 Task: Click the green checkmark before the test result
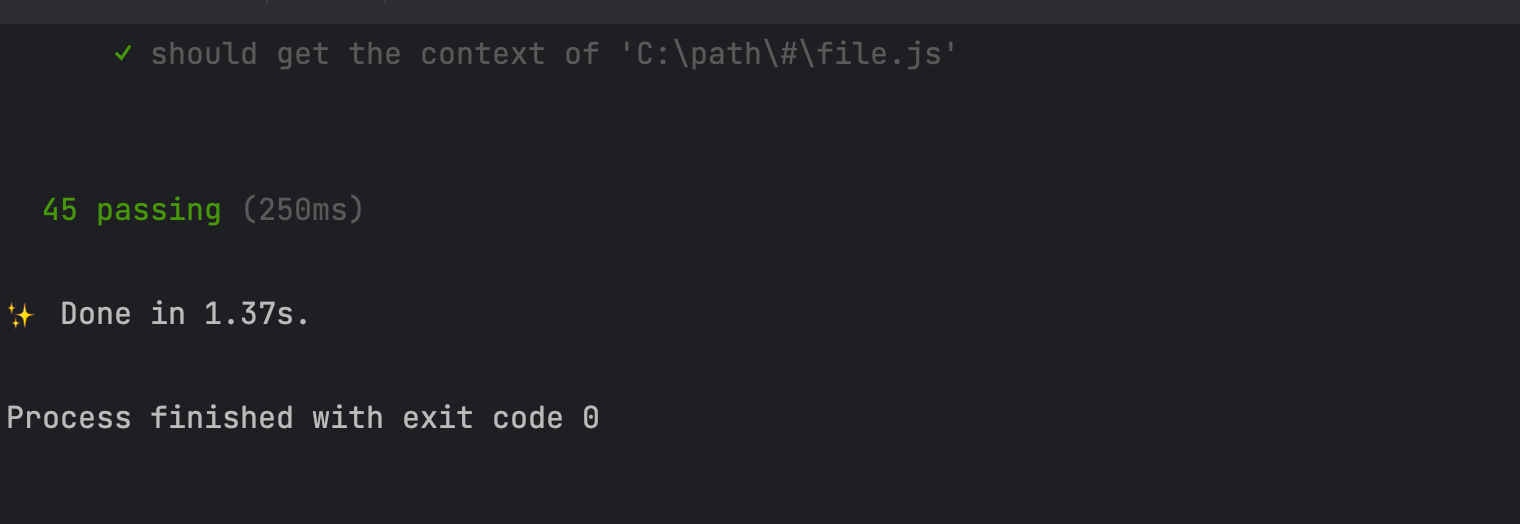123,53
